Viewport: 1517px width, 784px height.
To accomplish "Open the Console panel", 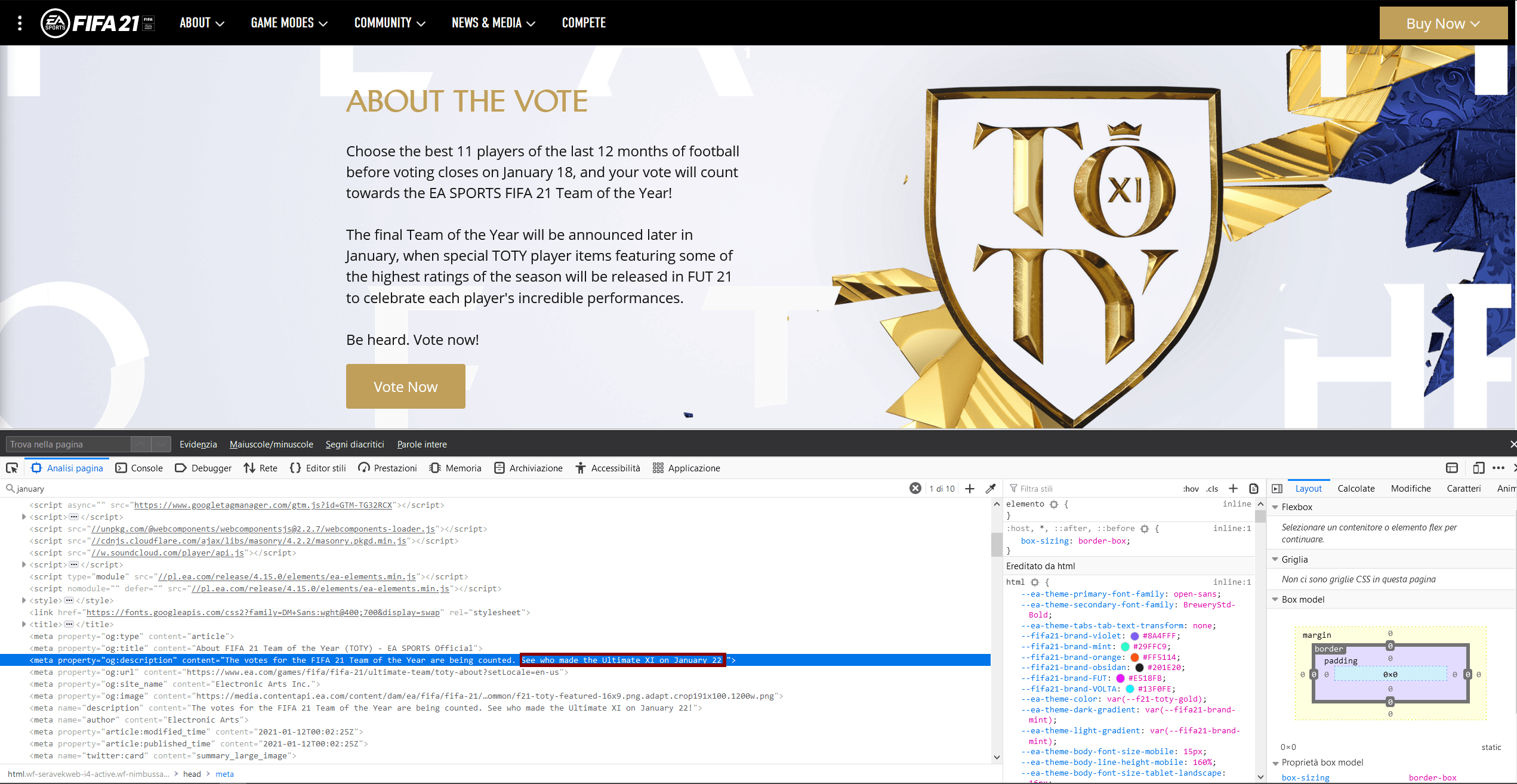I will pos(139,468).
